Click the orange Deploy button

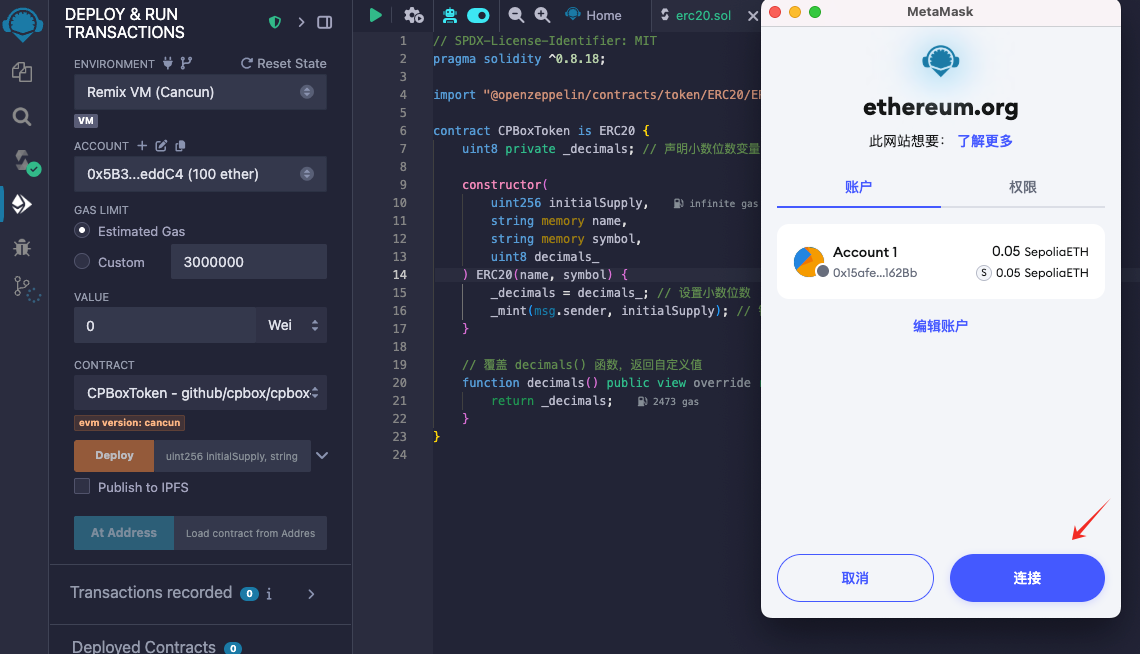pos(114,456)
